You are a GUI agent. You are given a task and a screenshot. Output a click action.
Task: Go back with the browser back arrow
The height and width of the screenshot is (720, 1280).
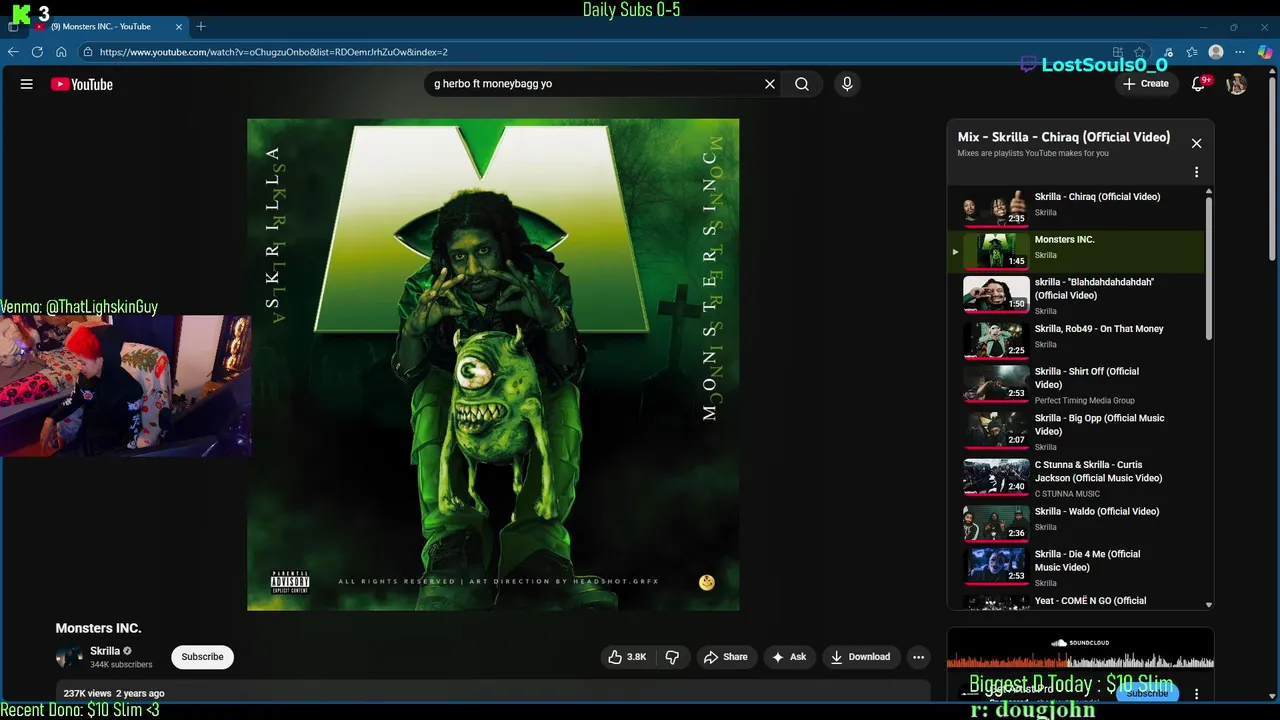click(x=13, y=52)
